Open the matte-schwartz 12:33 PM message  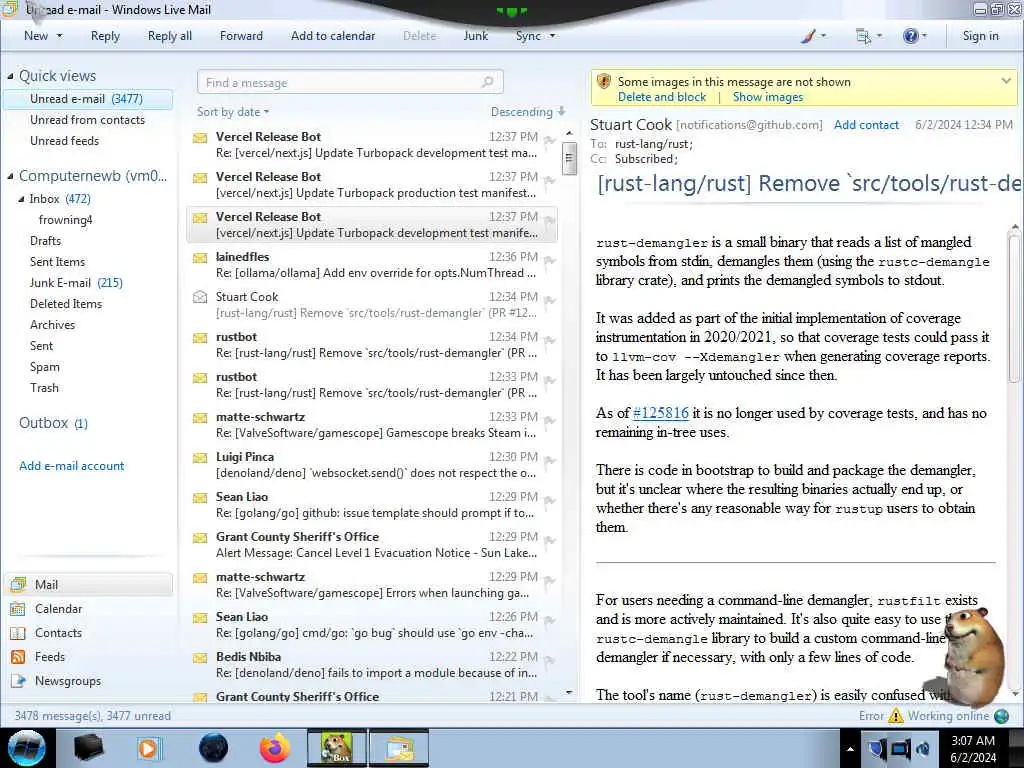tap(372, 424)
